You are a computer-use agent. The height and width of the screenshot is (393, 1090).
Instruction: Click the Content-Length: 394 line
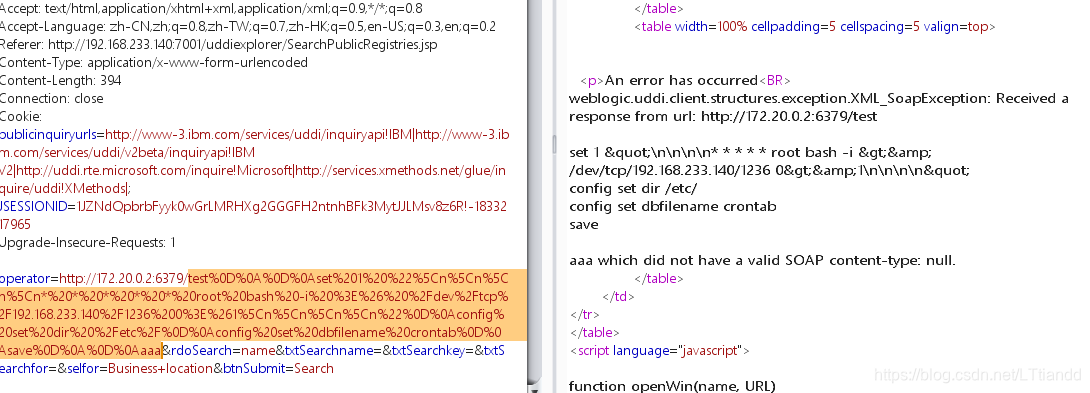pyautogui.click(x=60, y=81)
